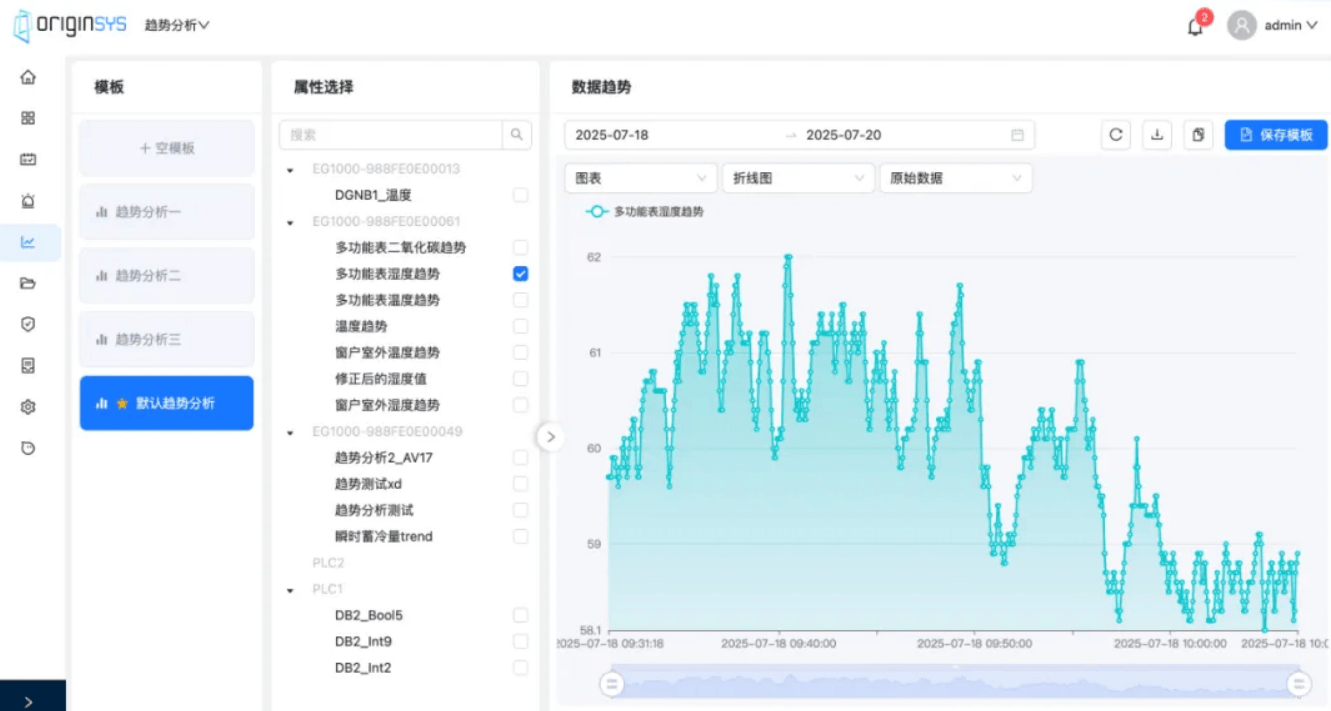The image size is (1331, 711).
Task: Open the 折线图 chart type dropdown
Action: [x=798, y=178]
